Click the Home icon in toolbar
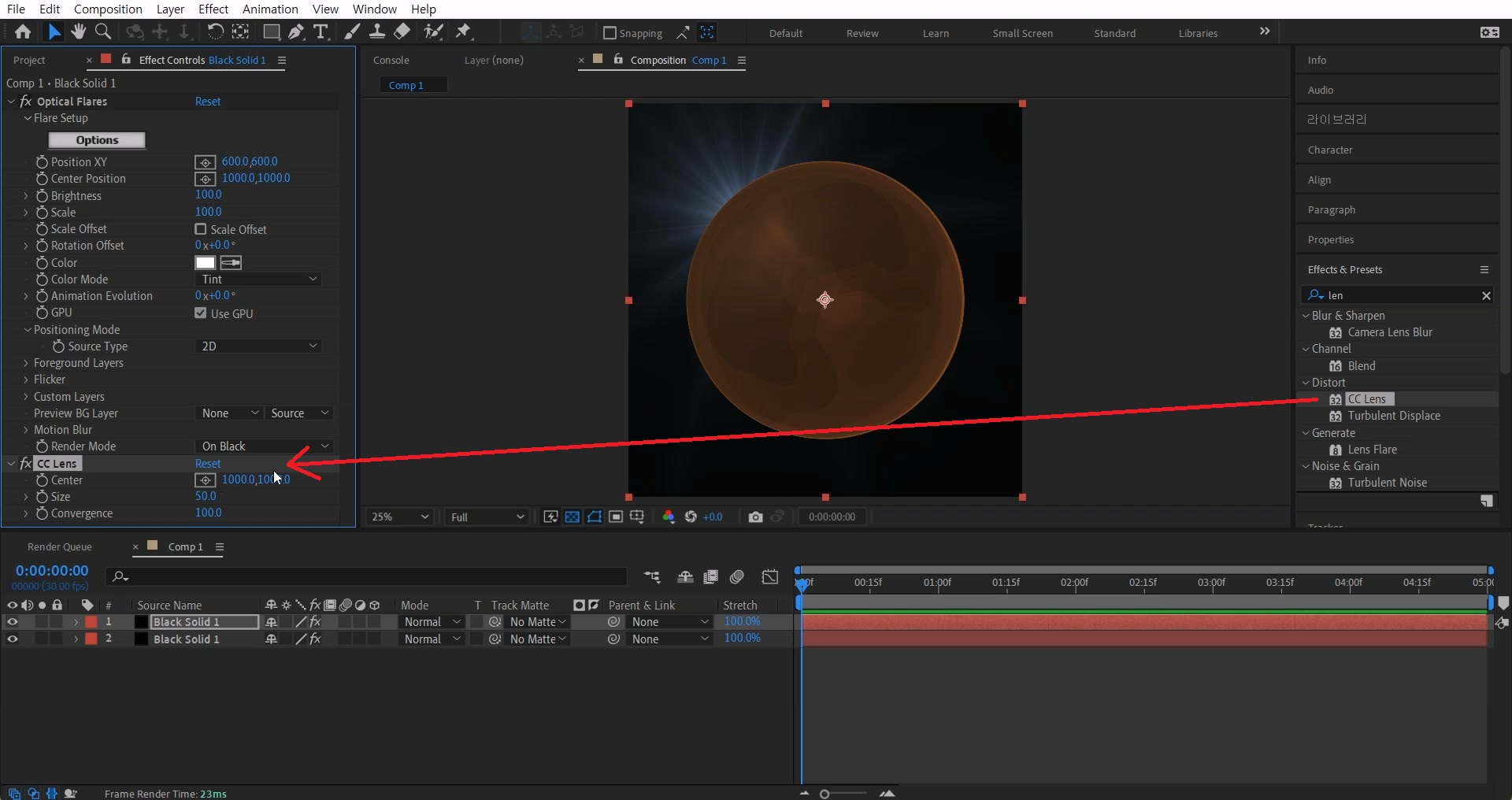This screenshot has height=800, width=1512. pyautogui.click(x=23, y=31)
